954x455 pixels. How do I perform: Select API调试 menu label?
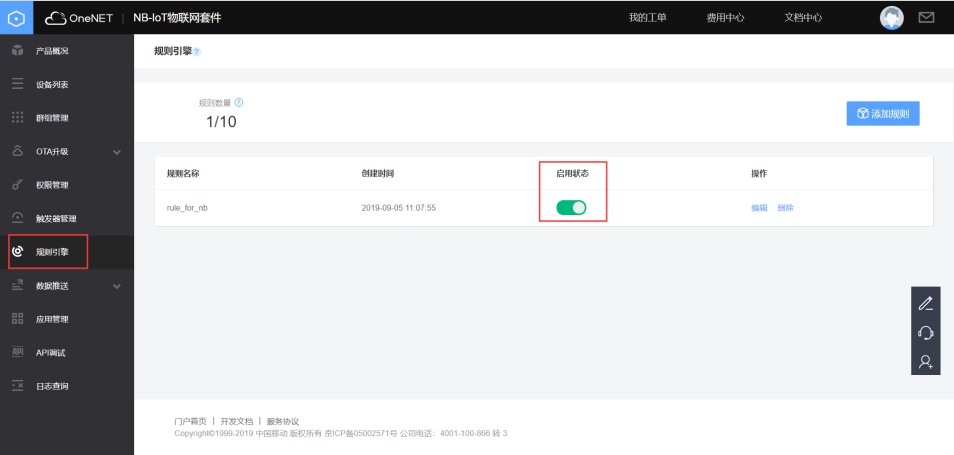50,353
